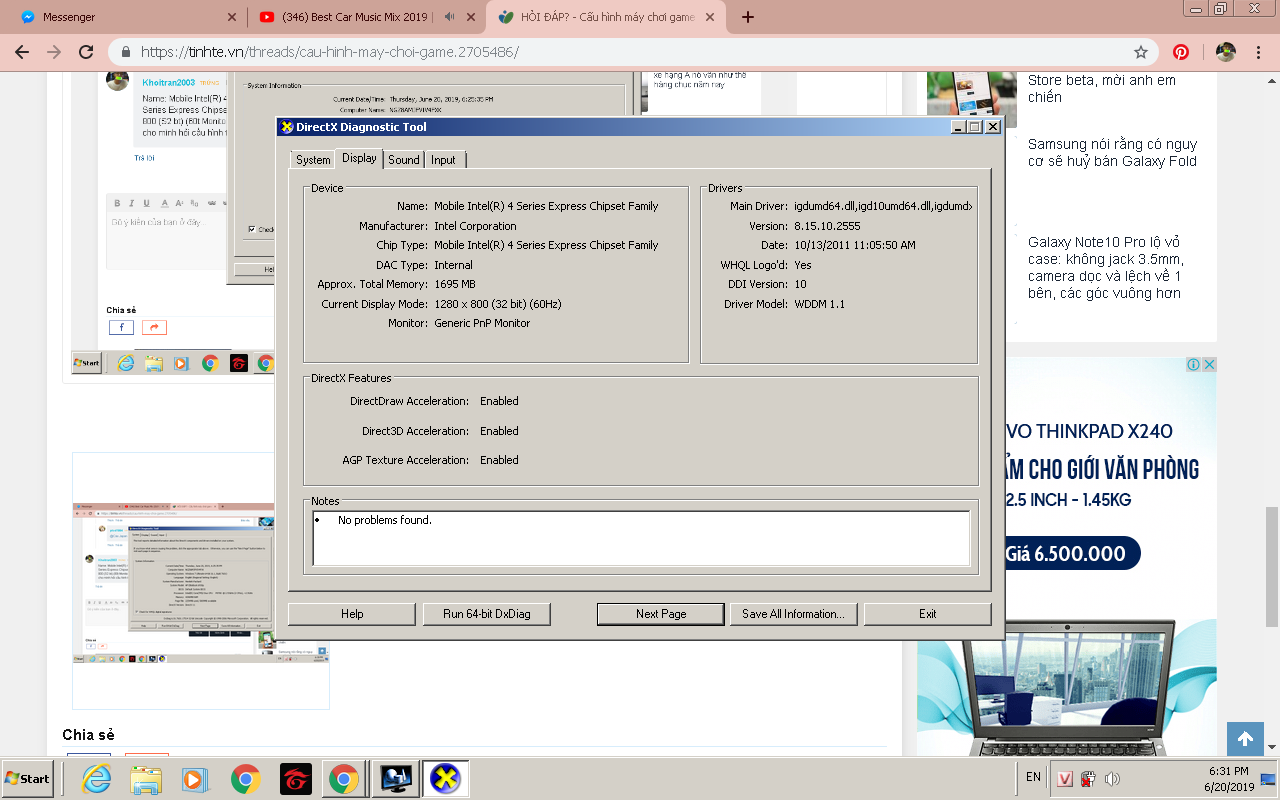1280x800 pixels.
Task: Close the Messenger tab
Action: (x=232, y=17)
